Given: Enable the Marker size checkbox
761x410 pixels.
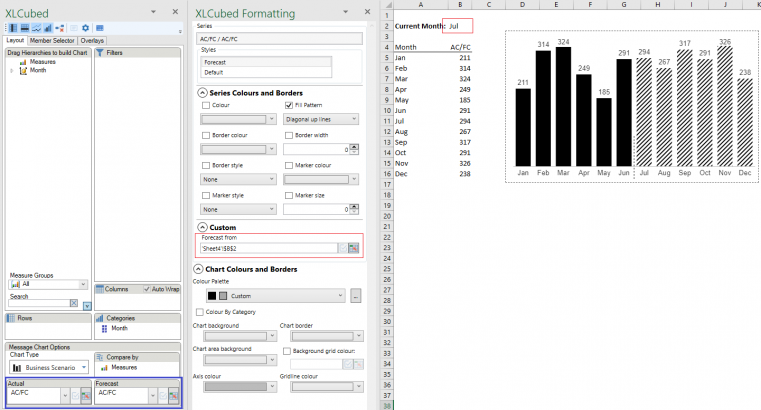Looking at the screenshot, I should click(289, 196).
